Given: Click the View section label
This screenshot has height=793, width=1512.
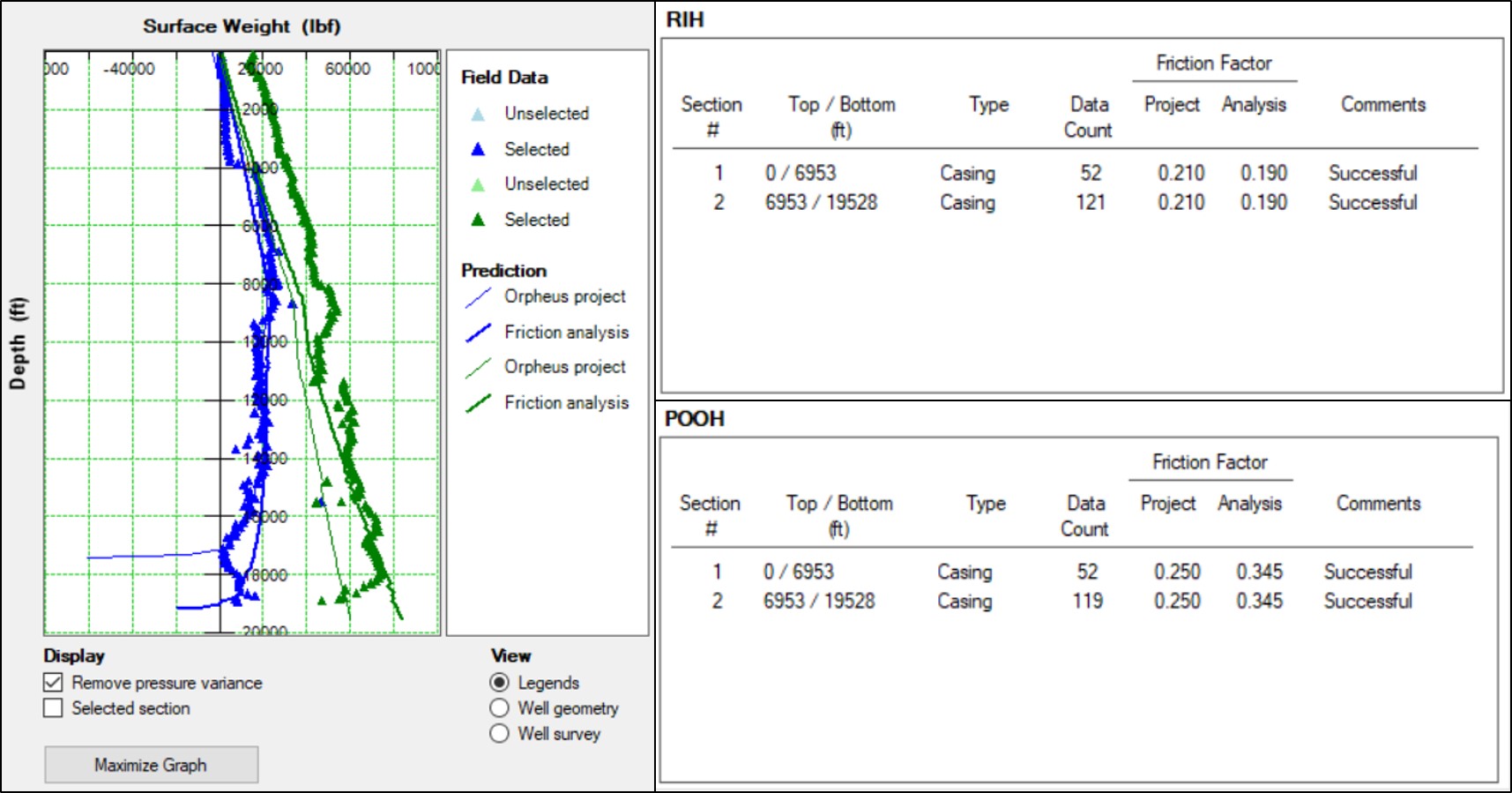Looking at the screenshot, I should 511,655.
